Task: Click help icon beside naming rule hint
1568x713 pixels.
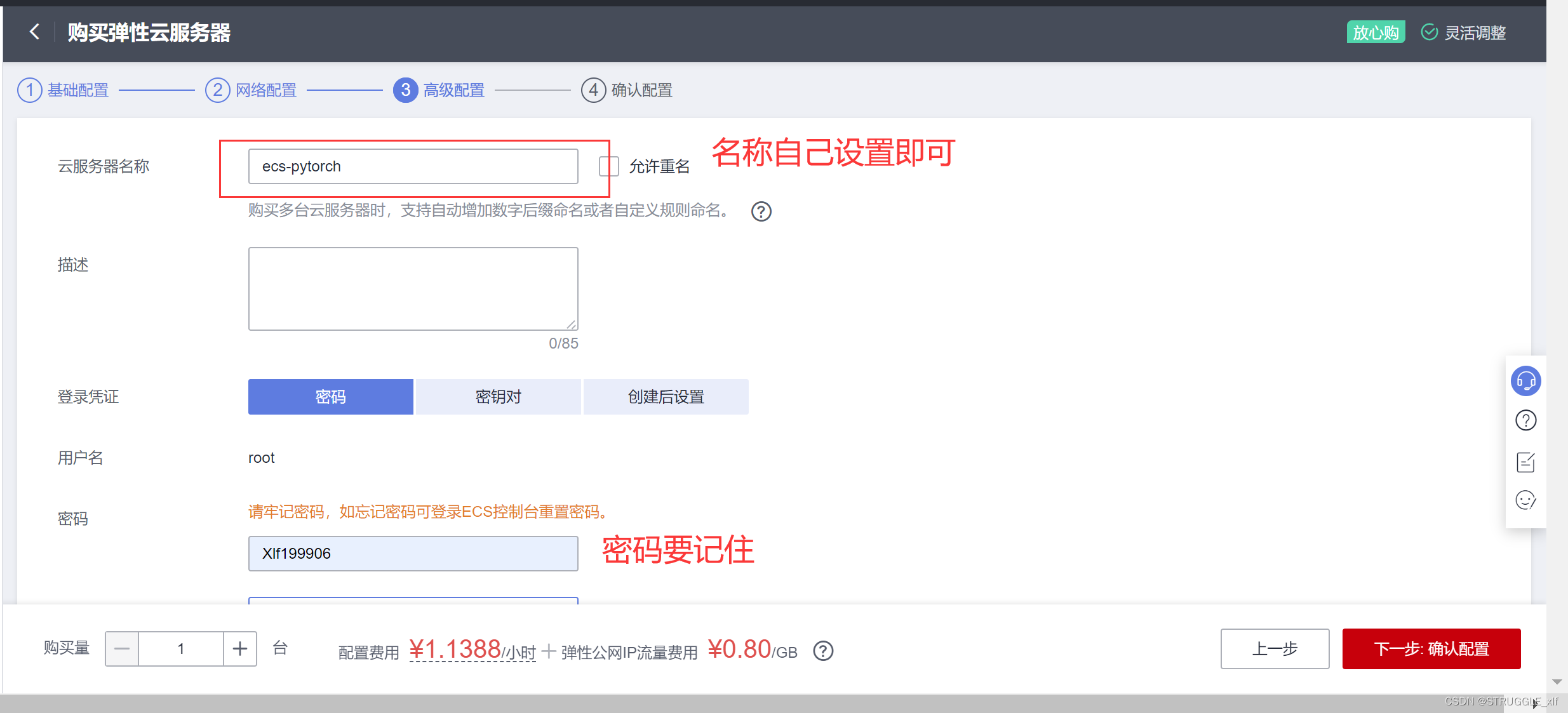Action: coord(761,211)
